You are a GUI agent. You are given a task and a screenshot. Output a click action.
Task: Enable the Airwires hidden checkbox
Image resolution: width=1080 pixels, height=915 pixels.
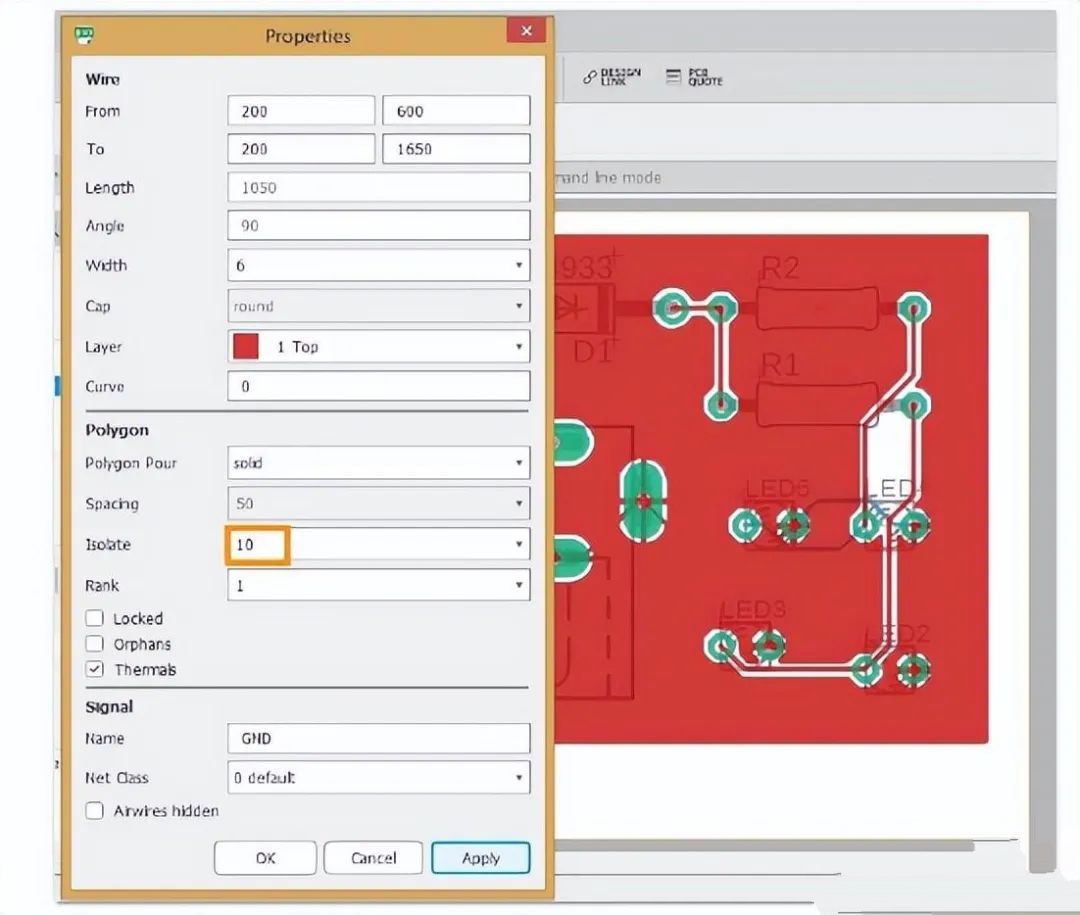click(95, 811)
